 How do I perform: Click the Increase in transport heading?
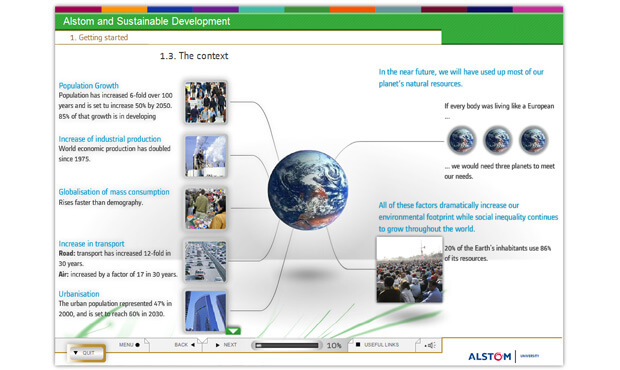(91, 244)
